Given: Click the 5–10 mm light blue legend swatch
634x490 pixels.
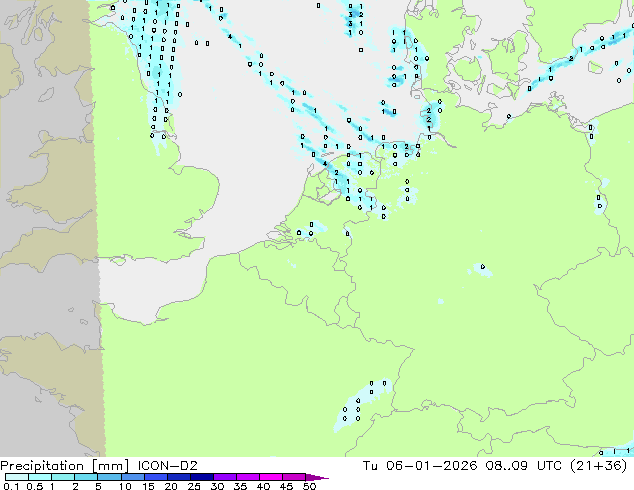Looking at the screenshot, I should point(109,477).
